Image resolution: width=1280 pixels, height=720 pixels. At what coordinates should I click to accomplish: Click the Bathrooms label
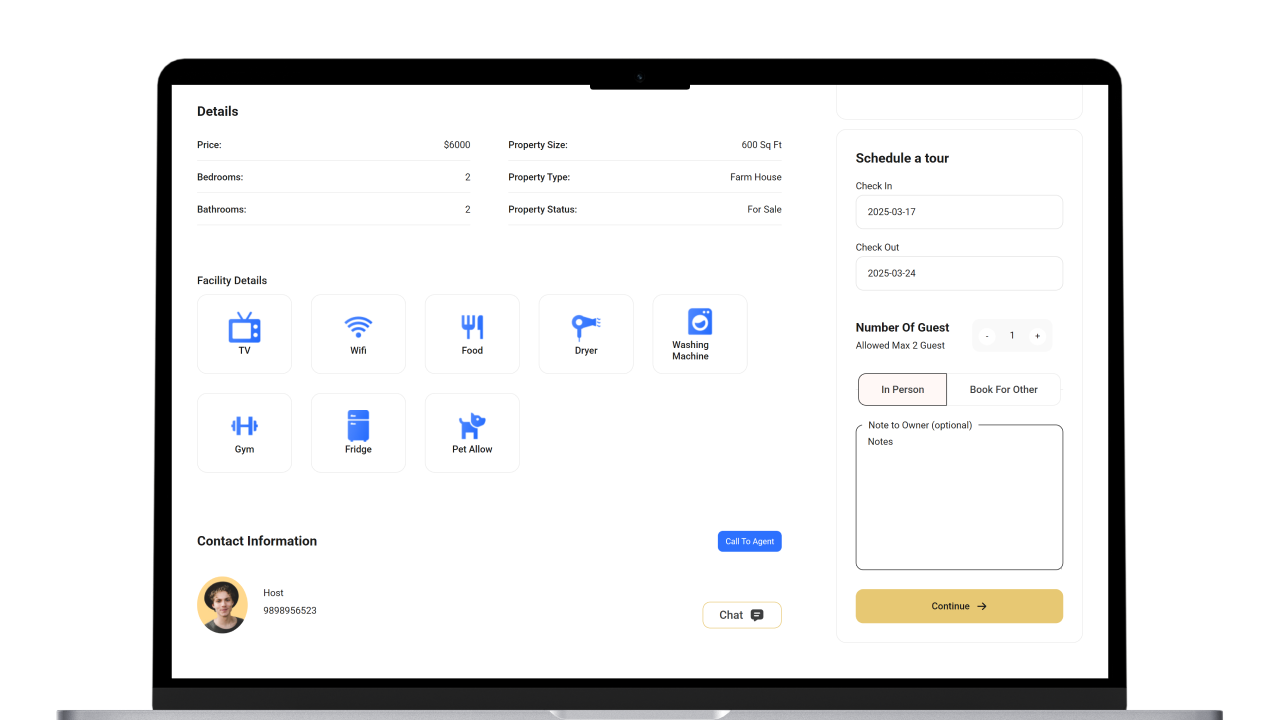click(x=221, y=209)
